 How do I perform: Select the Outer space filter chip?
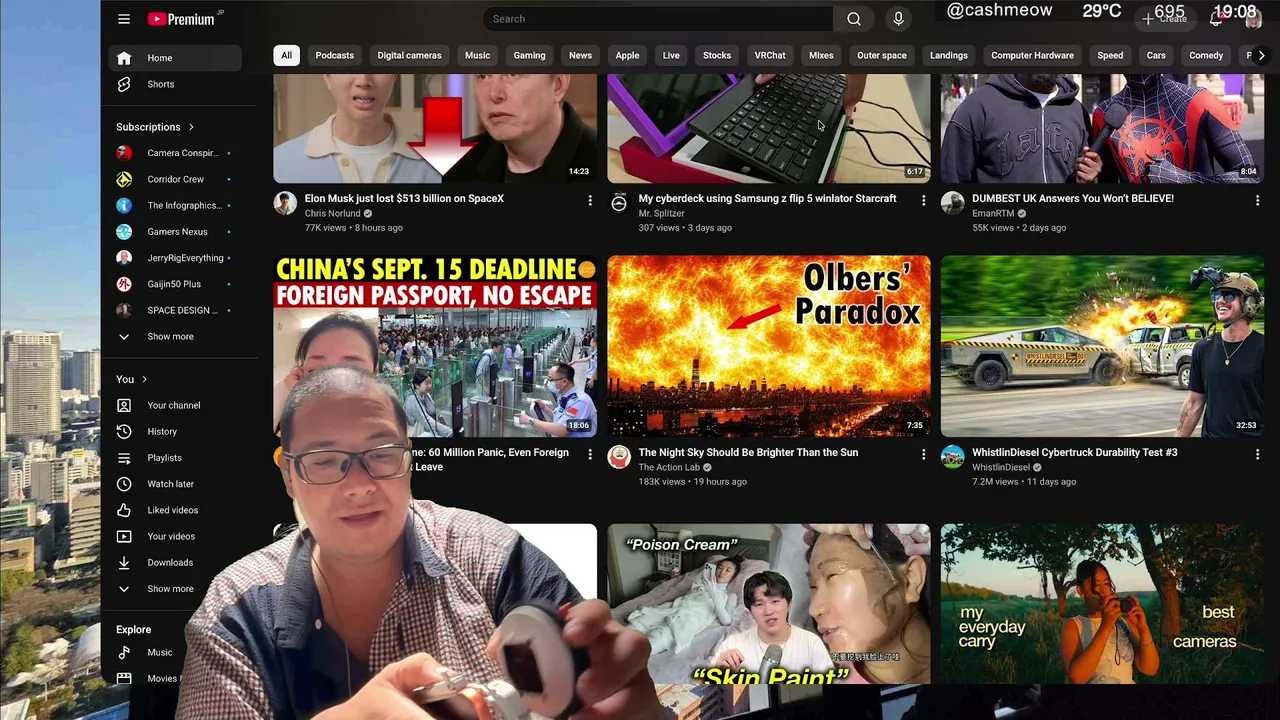pos(881,55)
